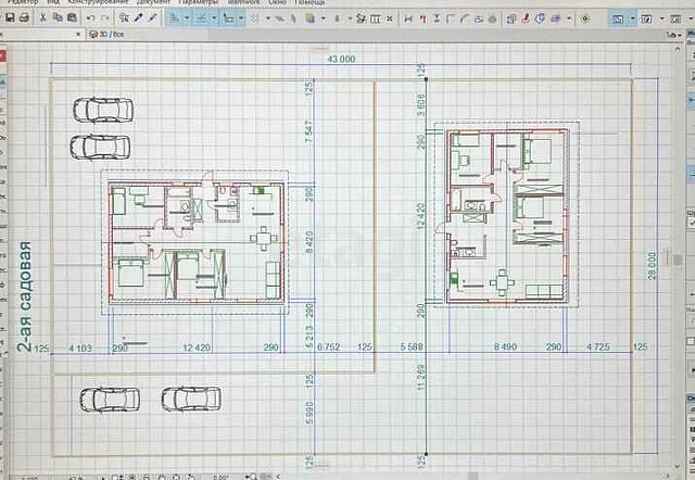Click the Paste clipboard icon
Screen dimensions: 695x480
click(72, 18)
